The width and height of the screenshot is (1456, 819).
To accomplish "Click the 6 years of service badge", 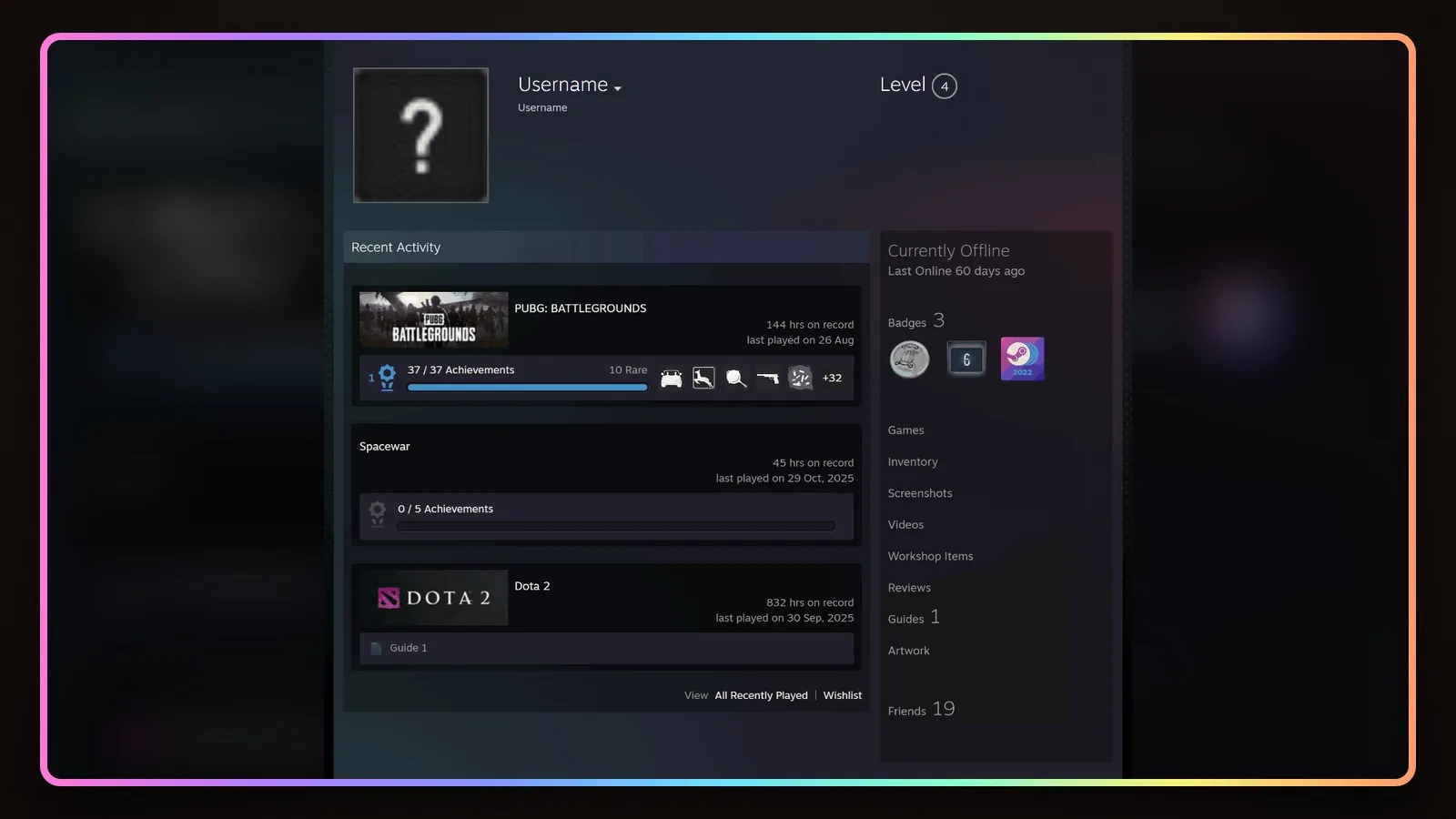I will (966, 359).
